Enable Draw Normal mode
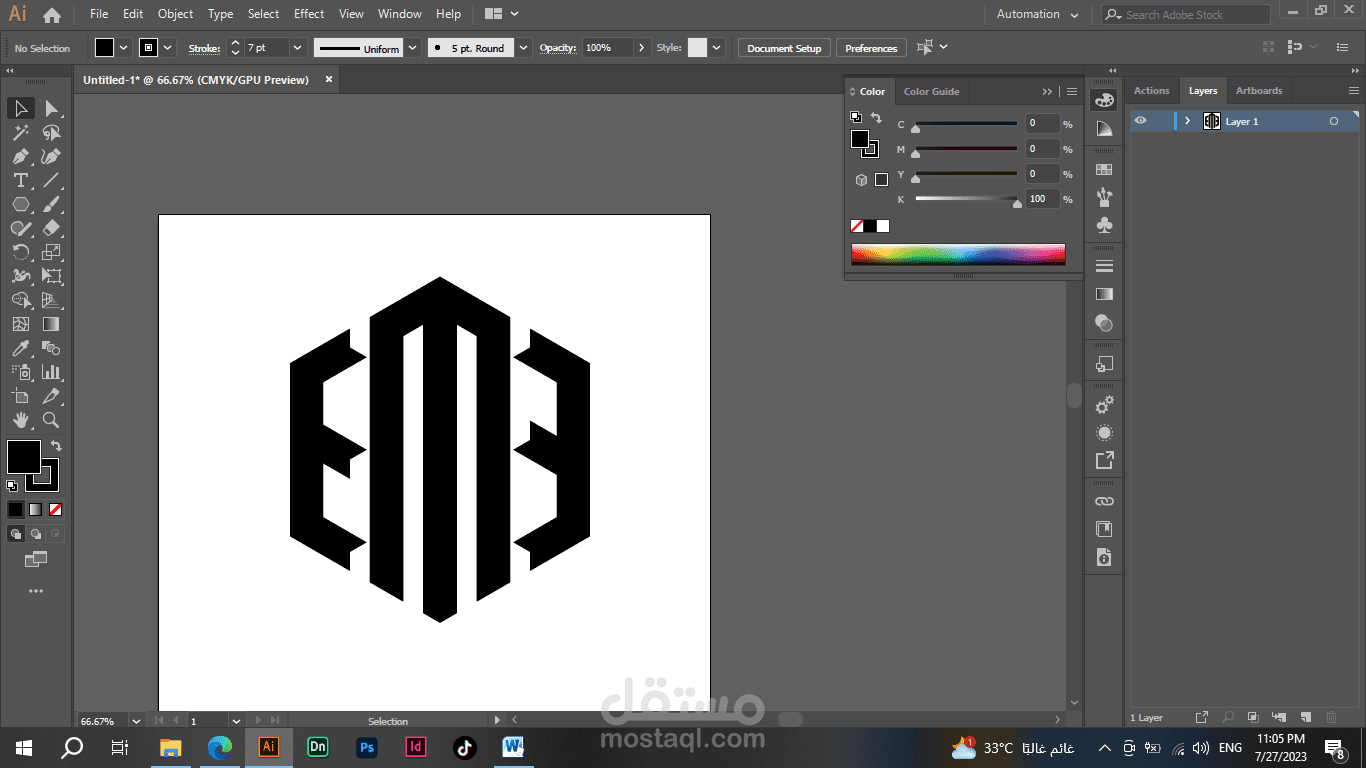The height and width of the screenshot is (768, 1366). [16, 534]
